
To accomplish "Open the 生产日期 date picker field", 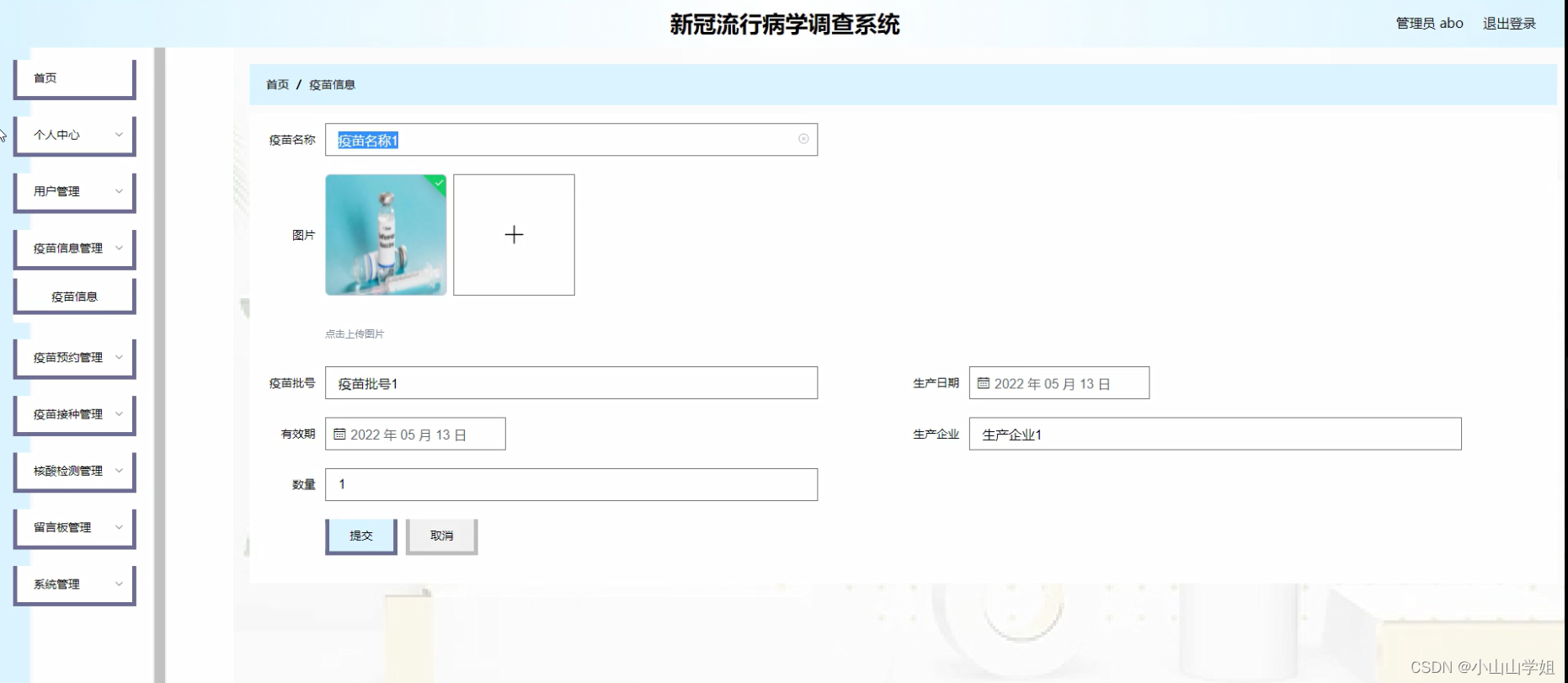I will point(1059,383).
